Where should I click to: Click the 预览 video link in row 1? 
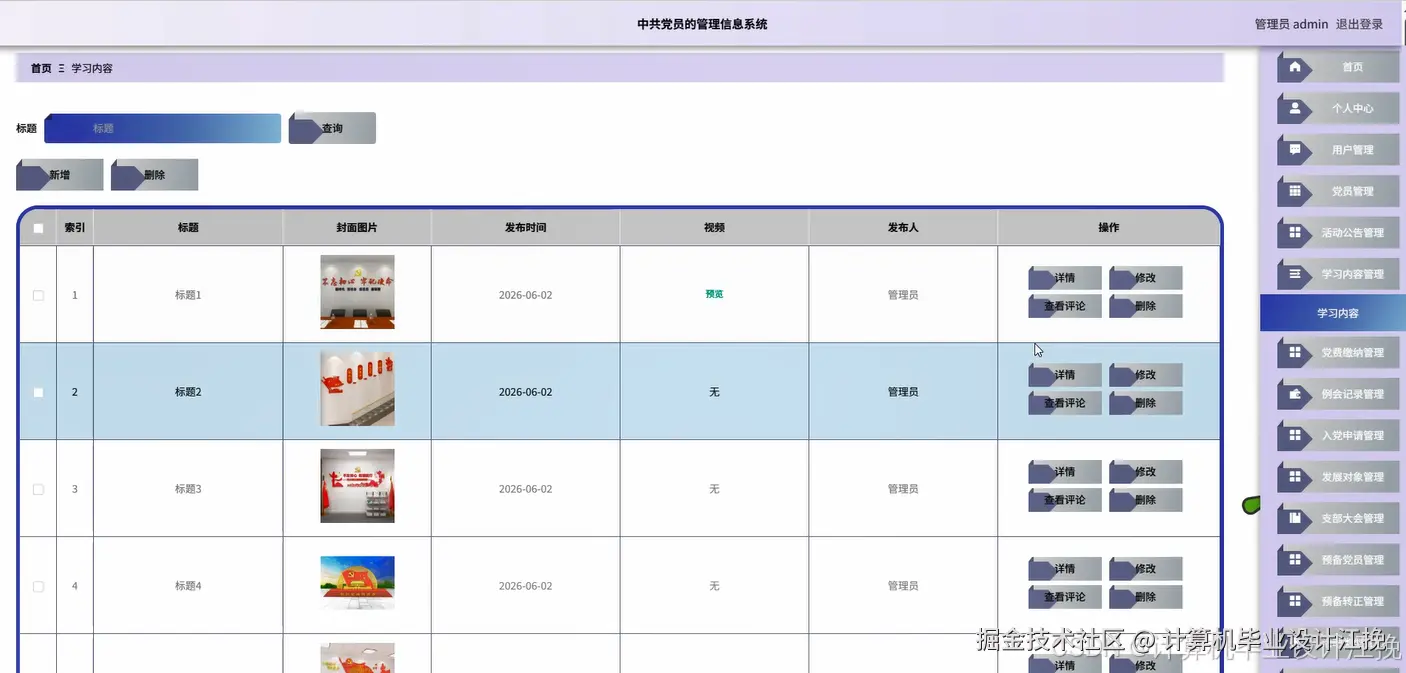(x=714, y=295)
